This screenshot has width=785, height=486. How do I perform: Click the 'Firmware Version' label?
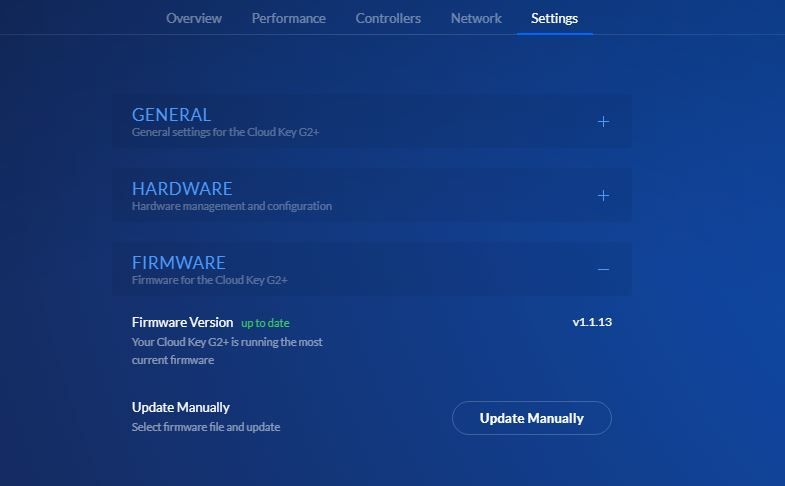[x=182, y=322]
